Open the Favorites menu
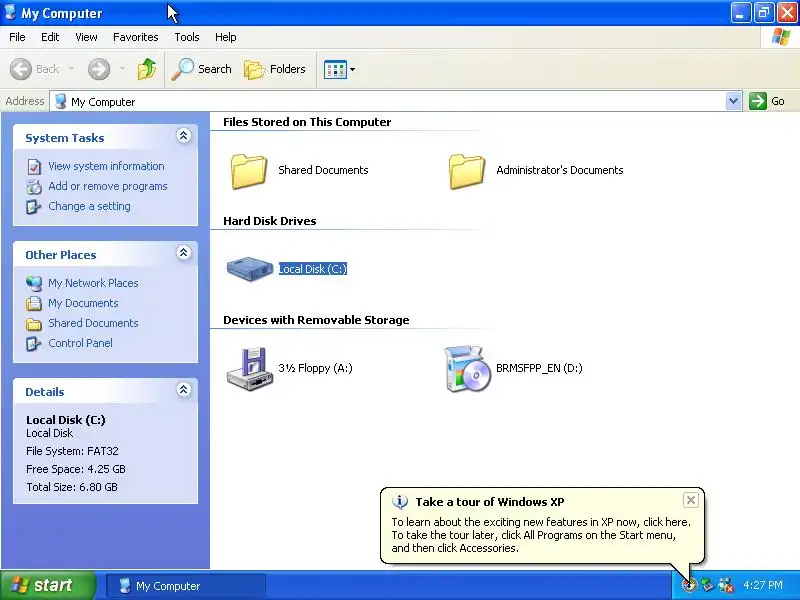Viewport: 800px width, 600px height. [x=136, y=37]
